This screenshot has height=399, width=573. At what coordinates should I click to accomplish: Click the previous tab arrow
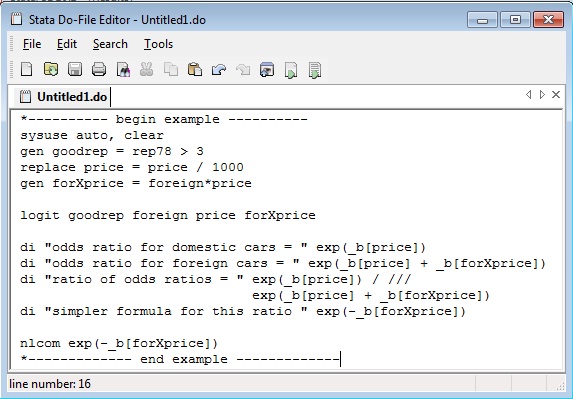pyautogui.click(x=528, y=95)
